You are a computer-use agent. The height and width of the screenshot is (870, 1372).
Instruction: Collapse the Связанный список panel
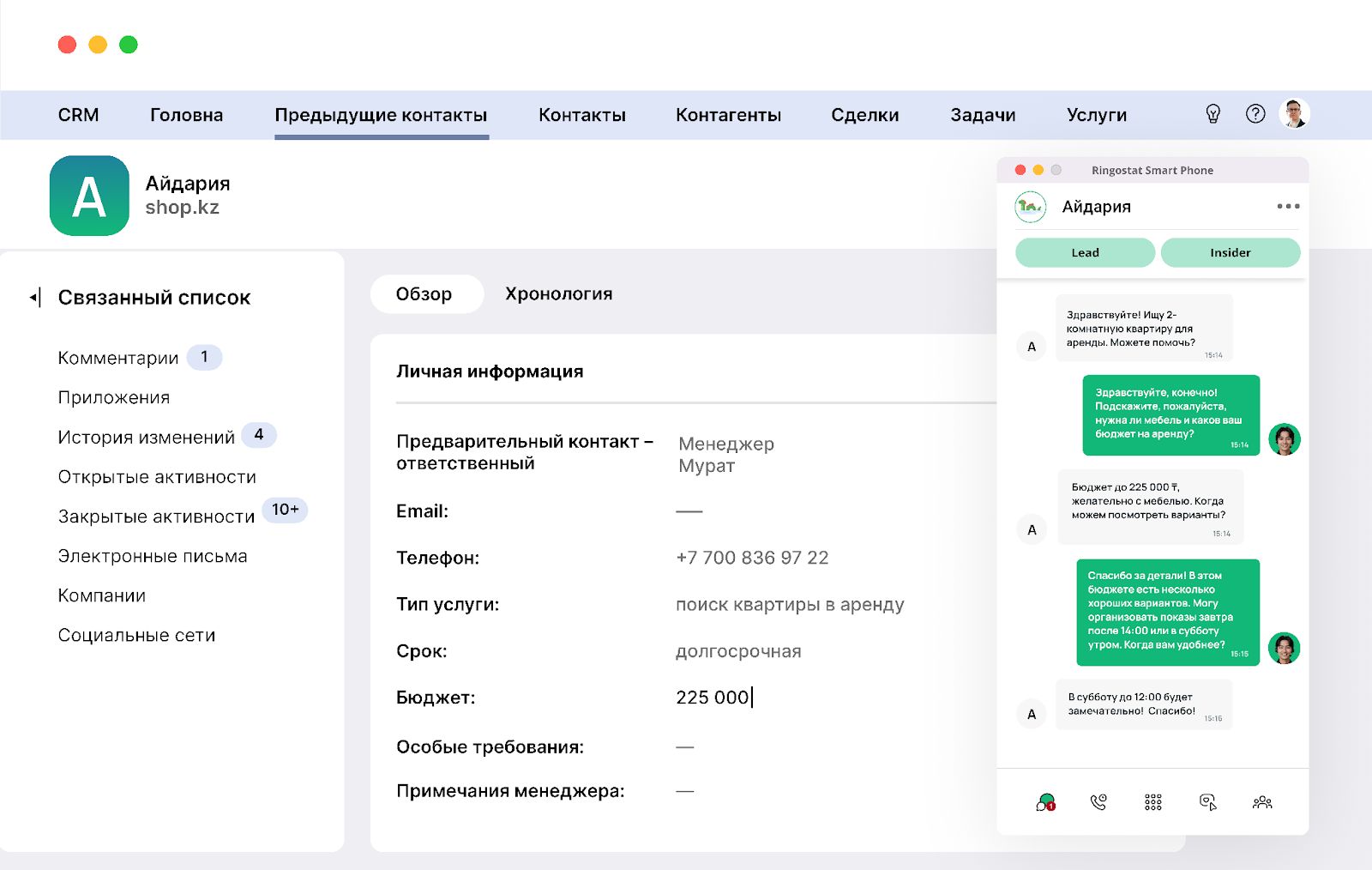35,298
